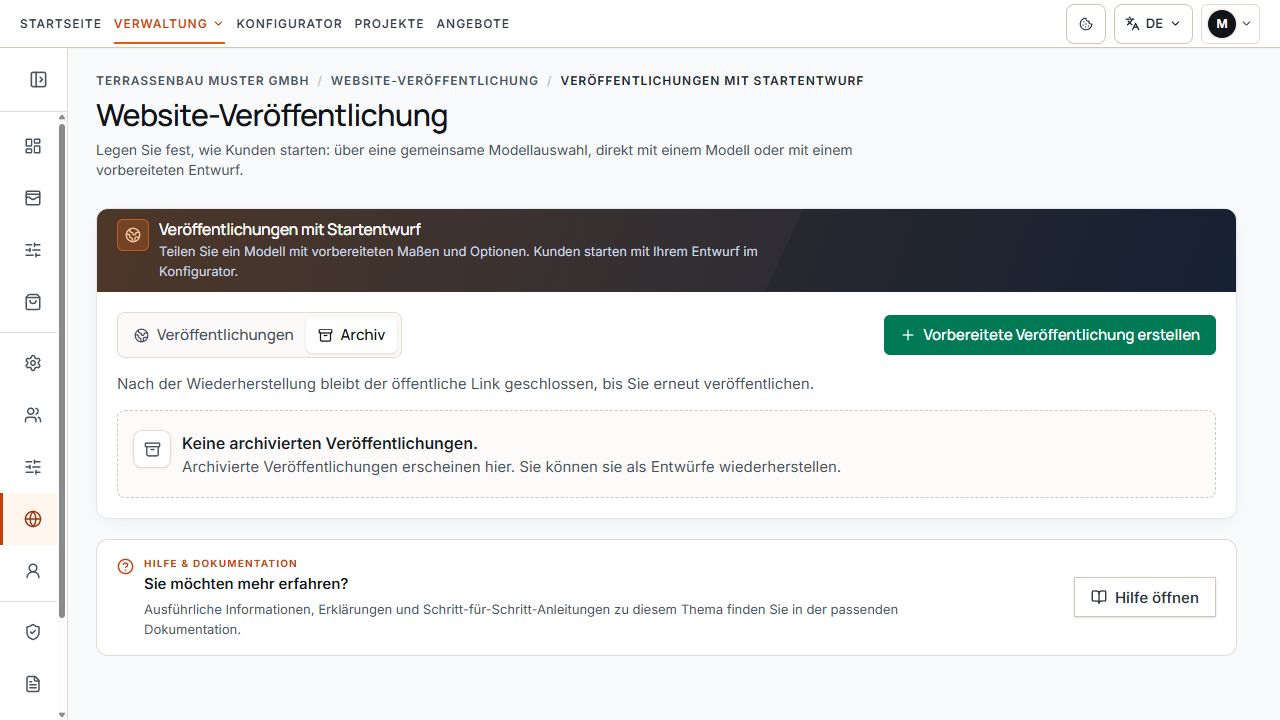The height and width of the screenshot is (720, 1280).
Task: Go to Startseite in top navigation
Action: [61, 24]
